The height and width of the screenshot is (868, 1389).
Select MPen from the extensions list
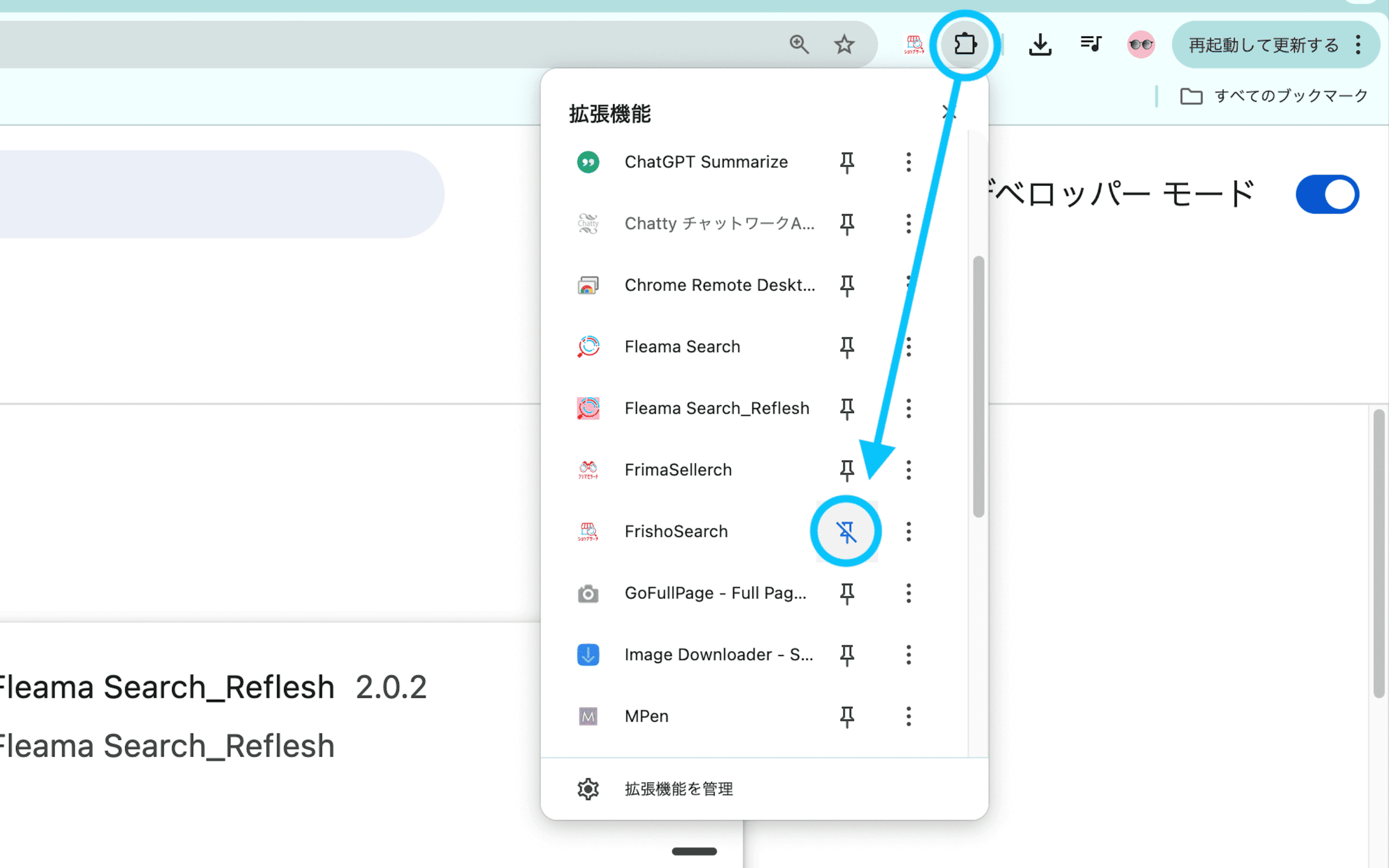646,717
